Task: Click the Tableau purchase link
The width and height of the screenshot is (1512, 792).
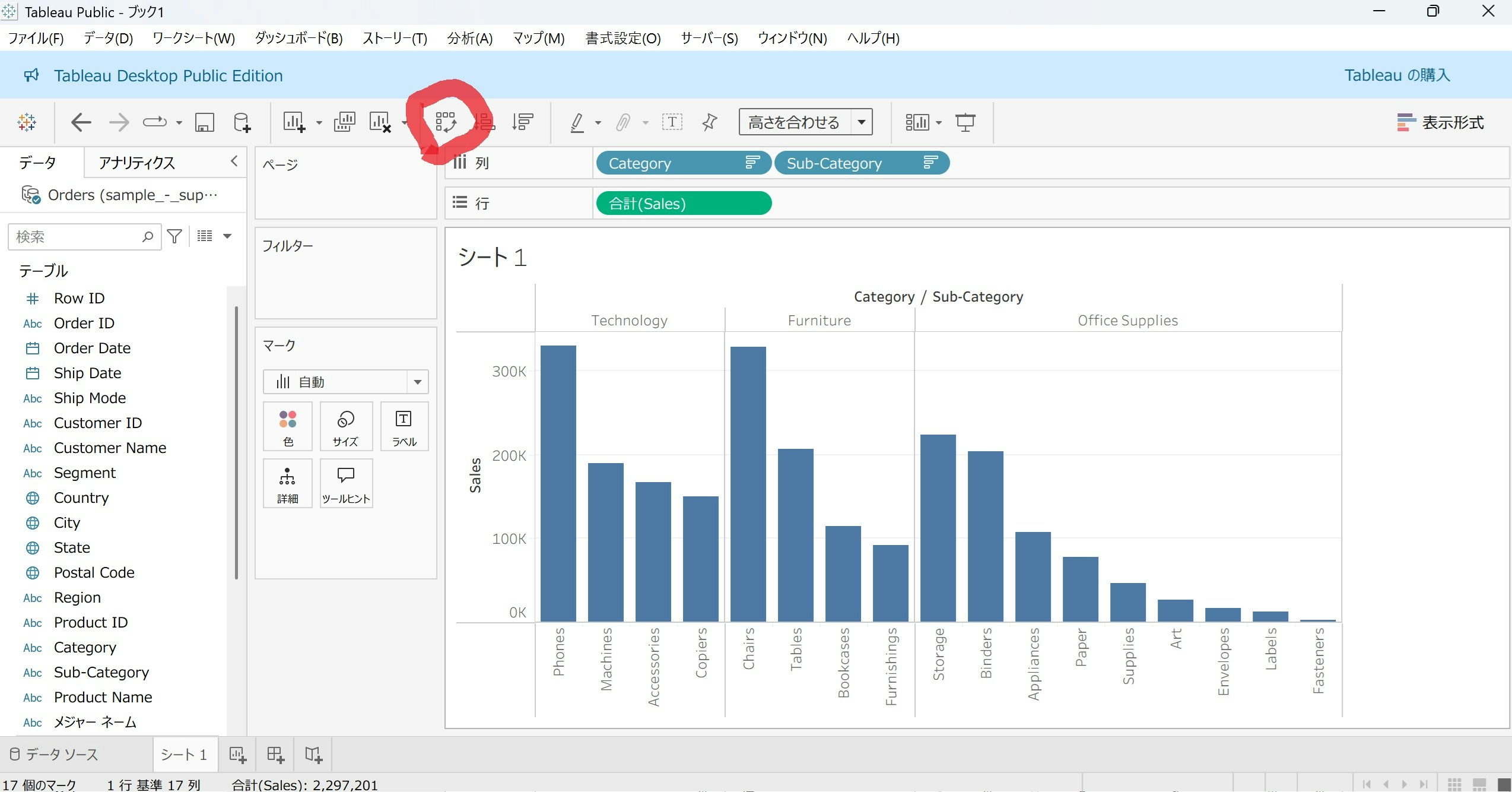Action: click(x=1397, y=75)
